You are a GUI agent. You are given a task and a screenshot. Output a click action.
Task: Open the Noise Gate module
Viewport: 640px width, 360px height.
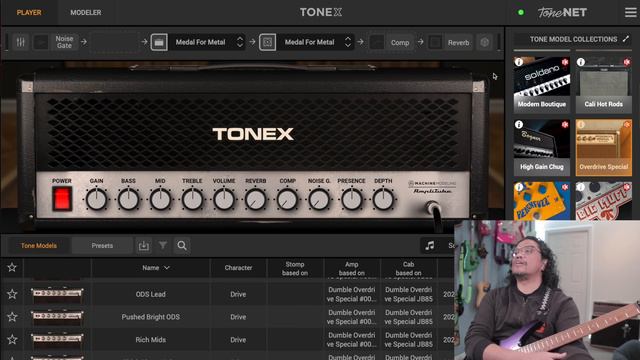[x=64, y=42]
